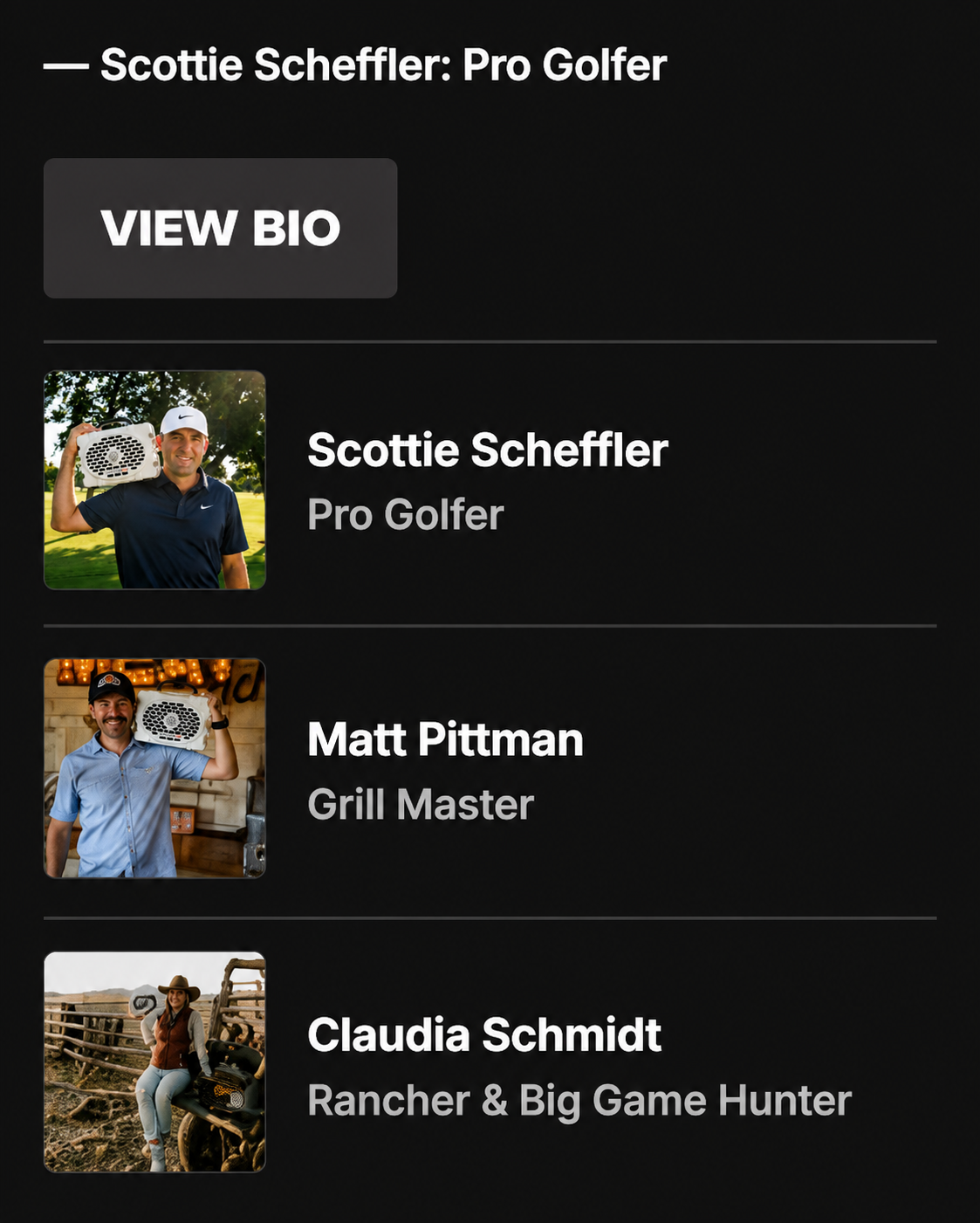Click the cowboy hat in Claudia's photo

coord(179,987)
